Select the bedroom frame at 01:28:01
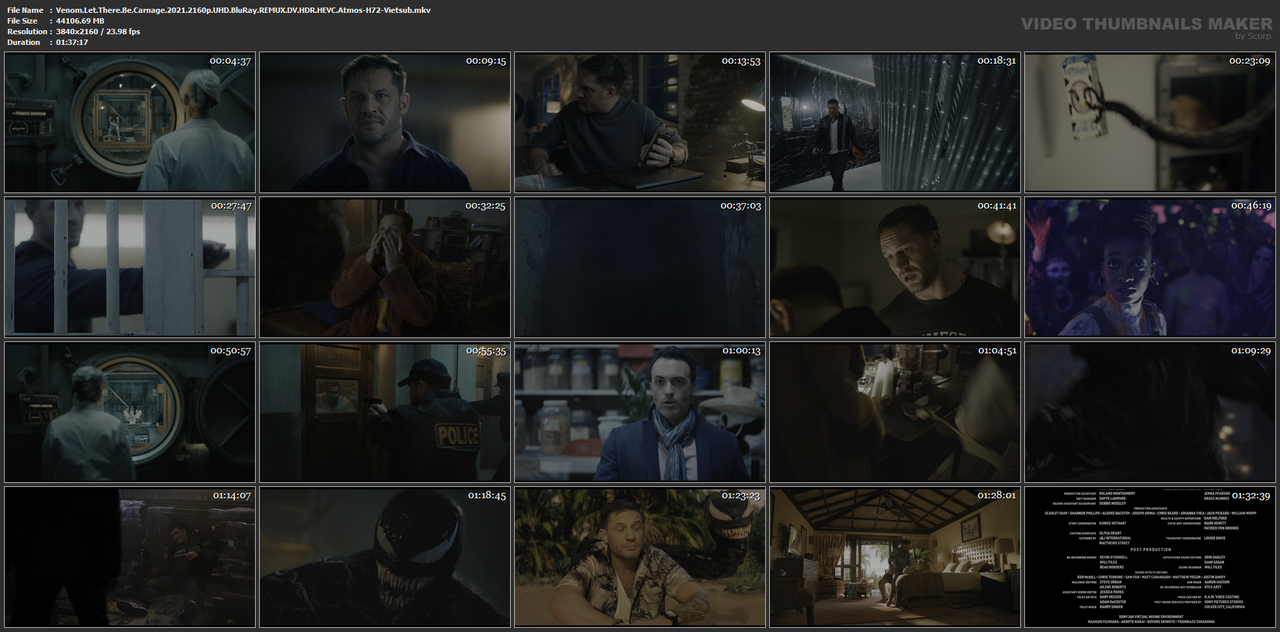The height and width of the screenshot is (632, 1280). (x=895, y=557)
